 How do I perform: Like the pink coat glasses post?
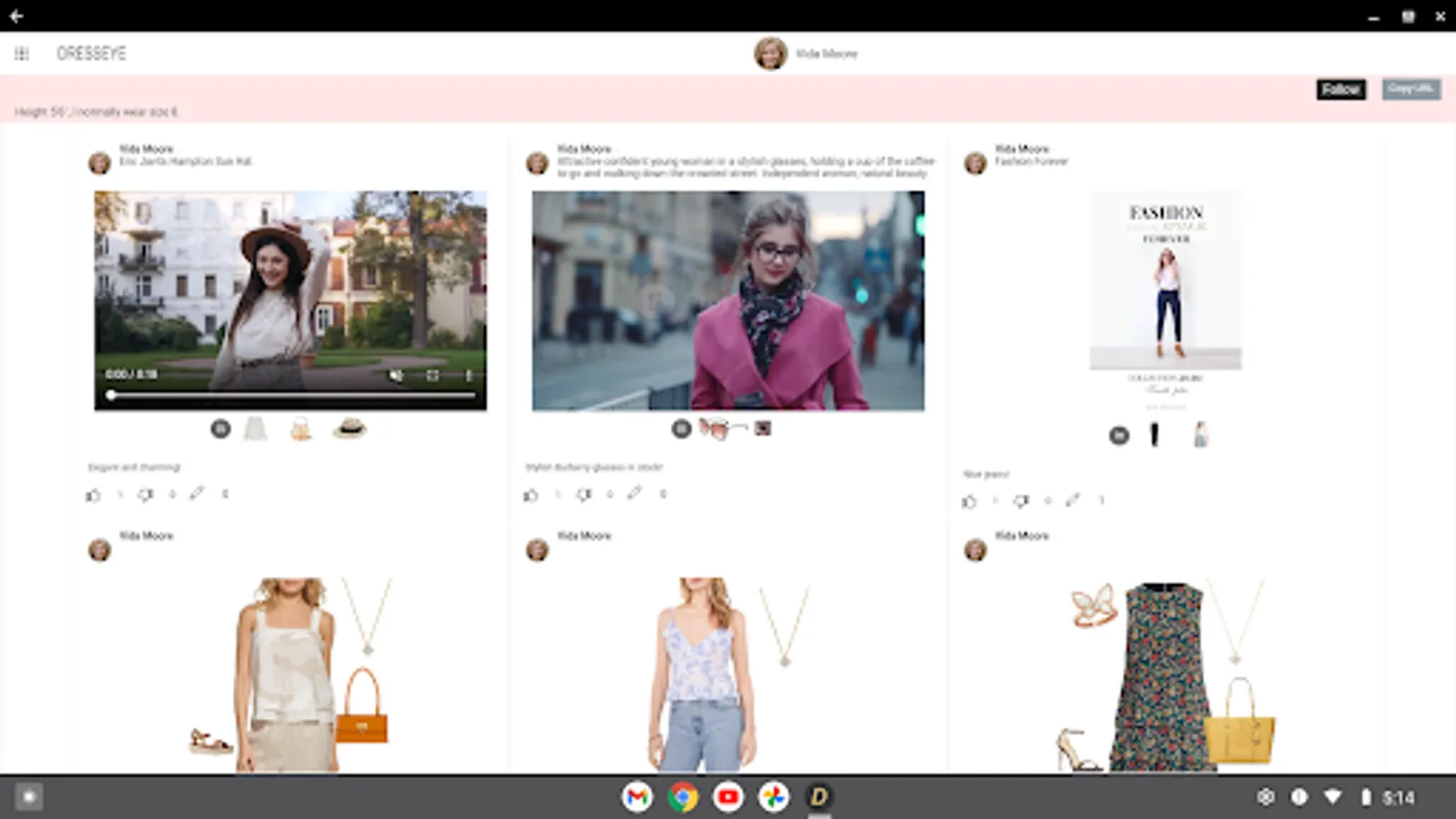531,495
